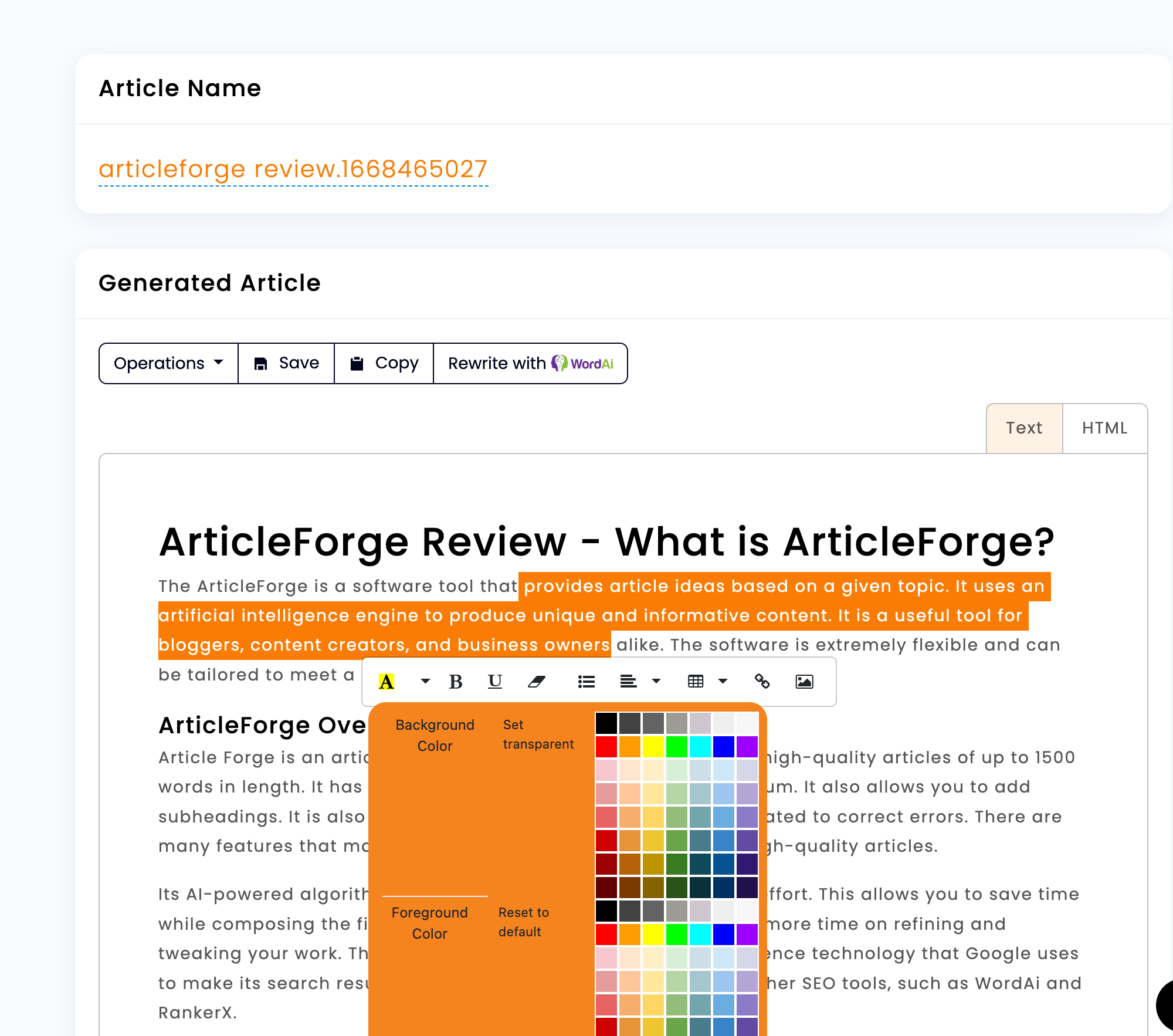This screenshot has height=1036, width=1173.
Task: Click Copy to copy article
Action: 383,363
